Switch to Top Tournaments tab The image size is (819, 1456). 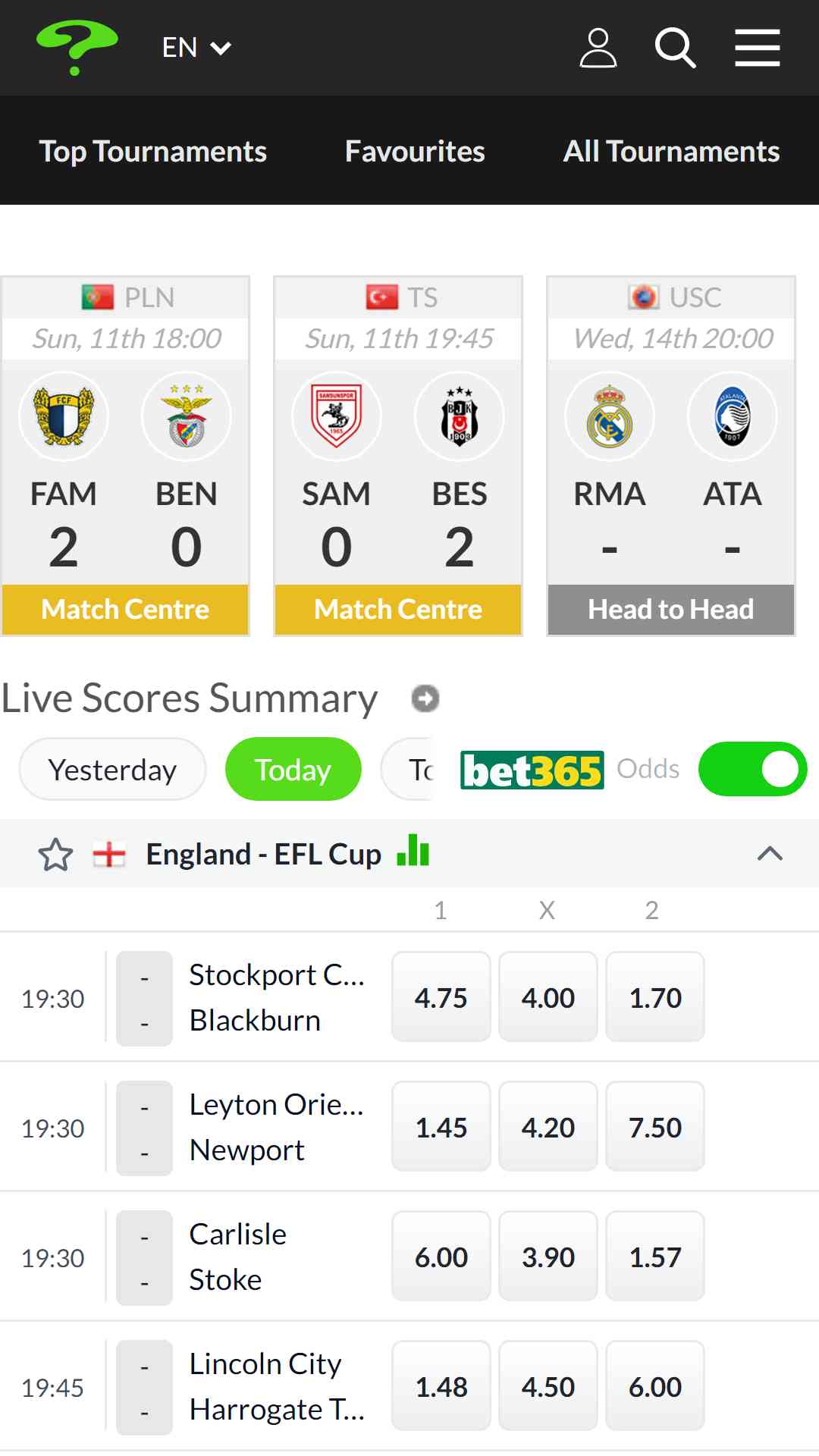tap(153, 151)
